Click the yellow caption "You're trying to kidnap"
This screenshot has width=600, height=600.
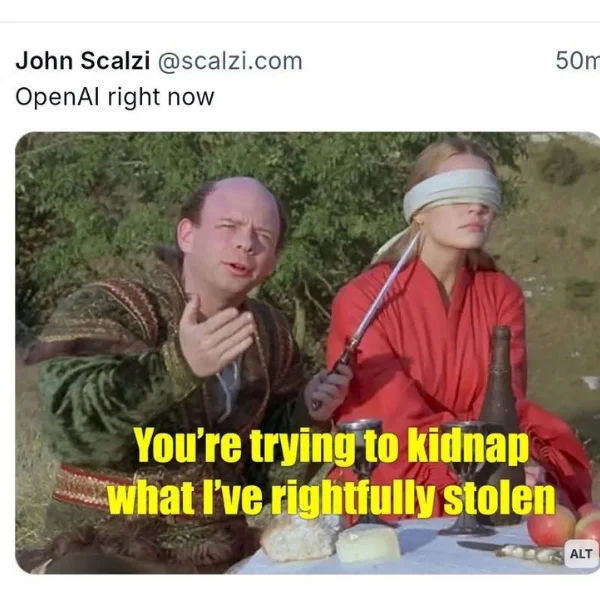point(331,446)
